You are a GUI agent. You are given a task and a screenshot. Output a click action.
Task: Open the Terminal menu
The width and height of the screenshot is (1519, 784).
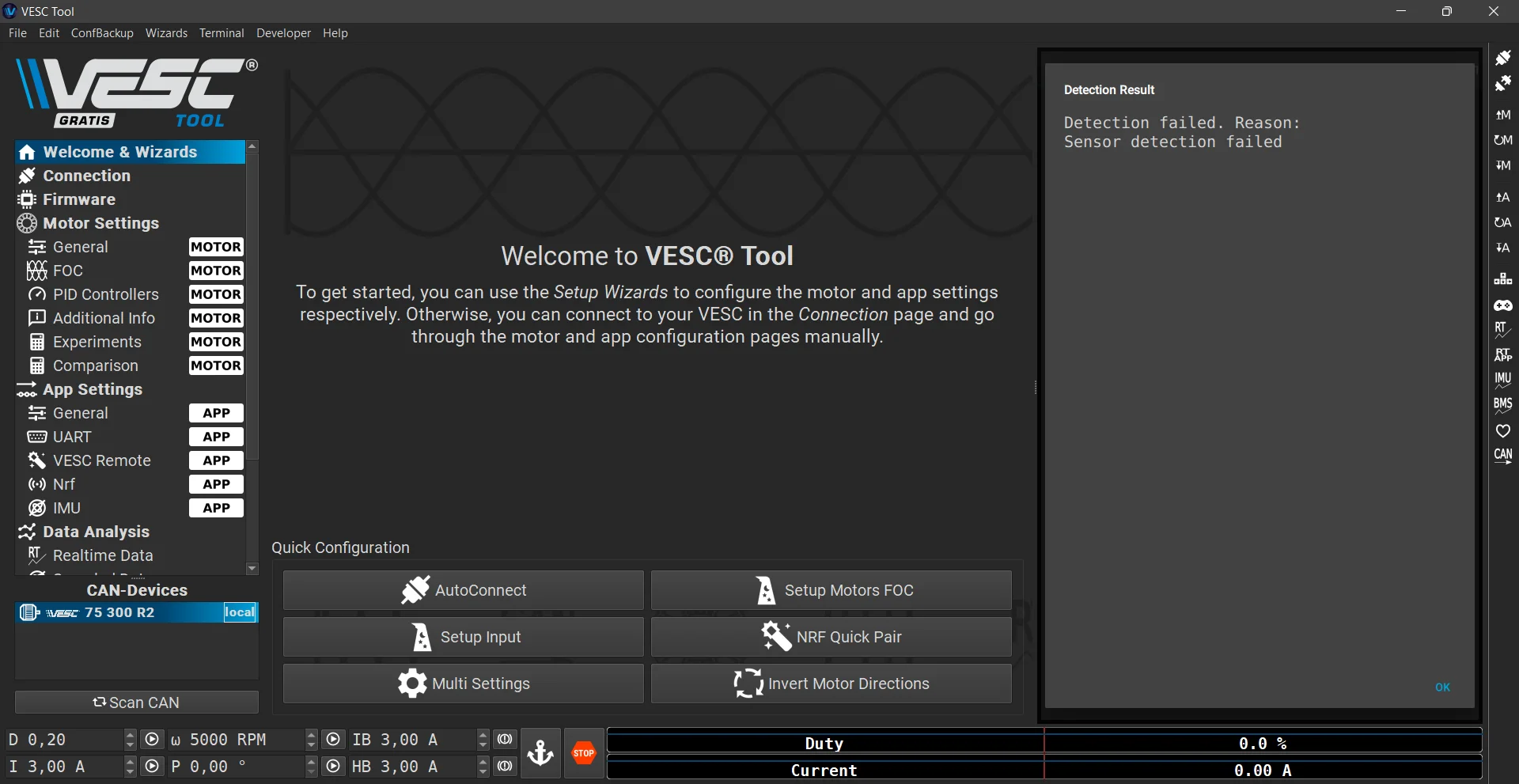coord(222,33)
